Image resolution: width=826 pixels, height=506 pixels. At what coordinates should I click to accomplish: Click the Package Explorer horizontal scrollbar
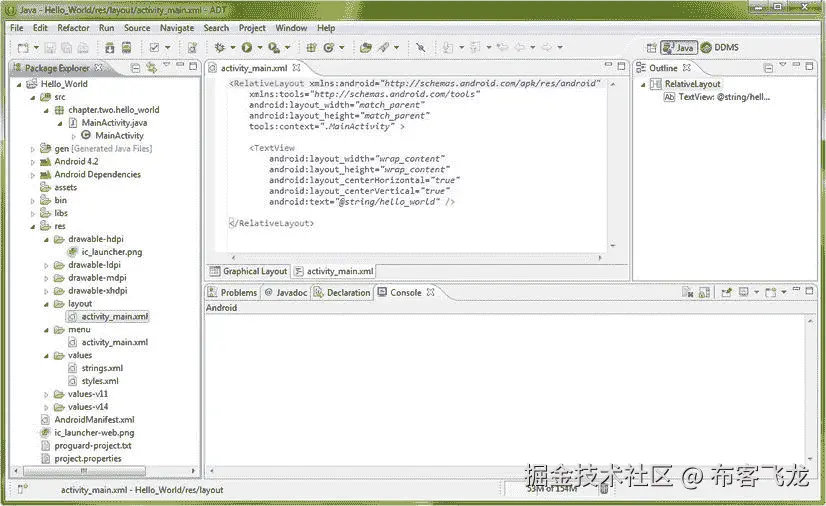(84, 471)
